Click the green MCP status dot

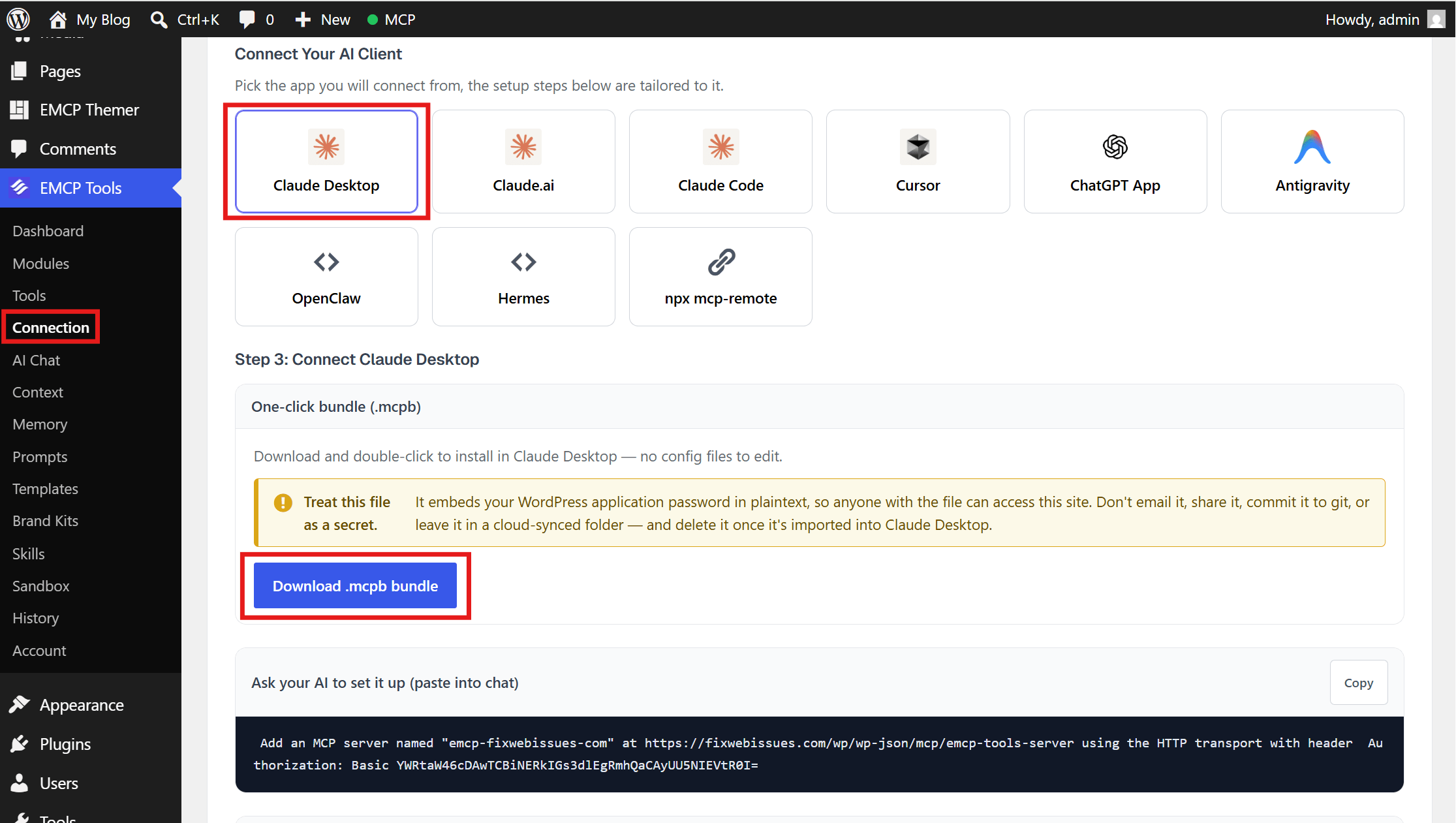373,20
